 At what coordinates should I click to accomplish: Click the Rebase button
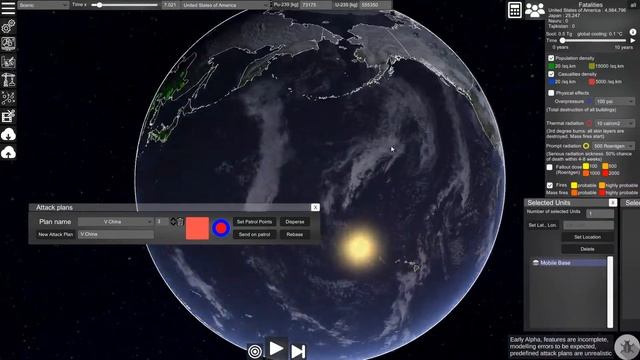295,235
